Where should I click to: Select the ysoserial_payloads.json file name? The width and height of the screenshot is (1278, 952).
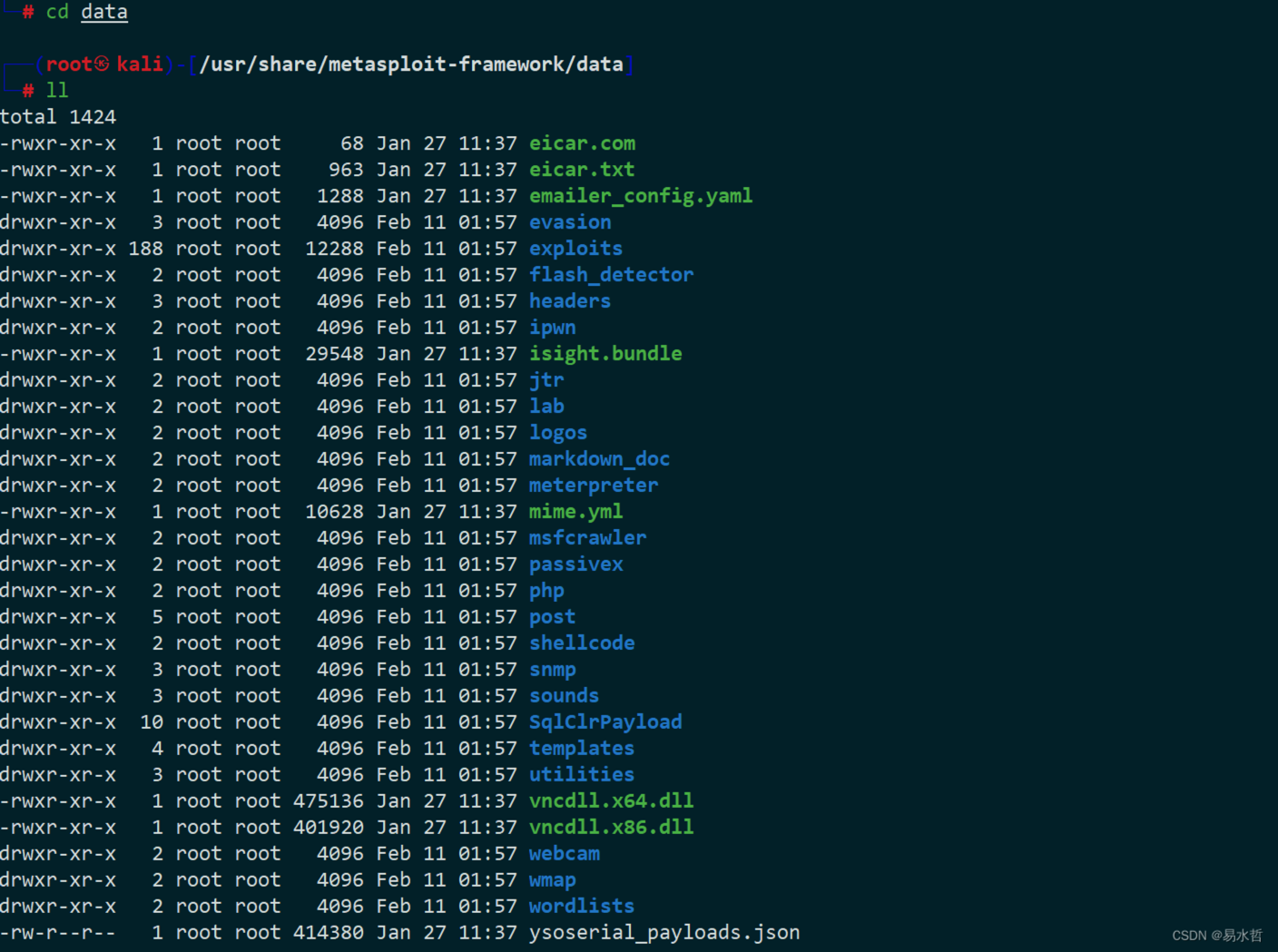click(664, 933)
